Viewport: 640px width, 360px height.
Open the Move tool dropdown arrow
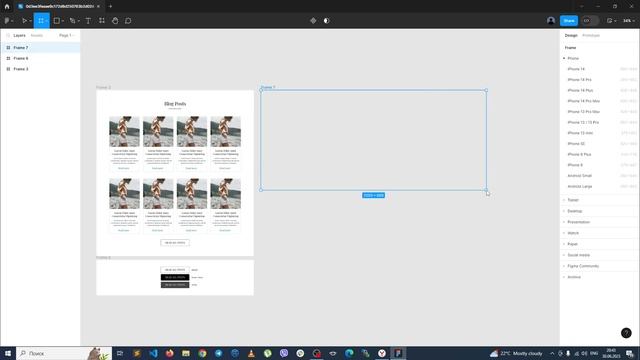coord(30,21)
